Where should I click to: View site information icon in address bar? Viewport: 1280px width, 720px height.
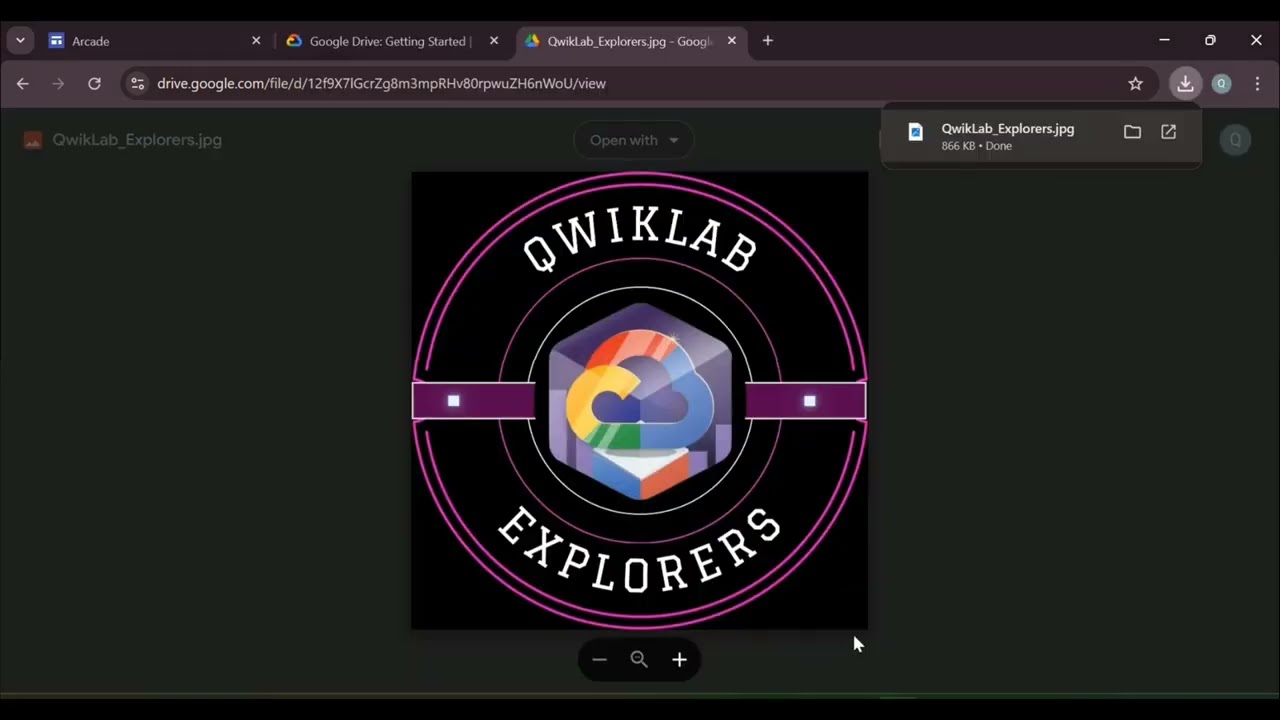[x=138, y=84]
